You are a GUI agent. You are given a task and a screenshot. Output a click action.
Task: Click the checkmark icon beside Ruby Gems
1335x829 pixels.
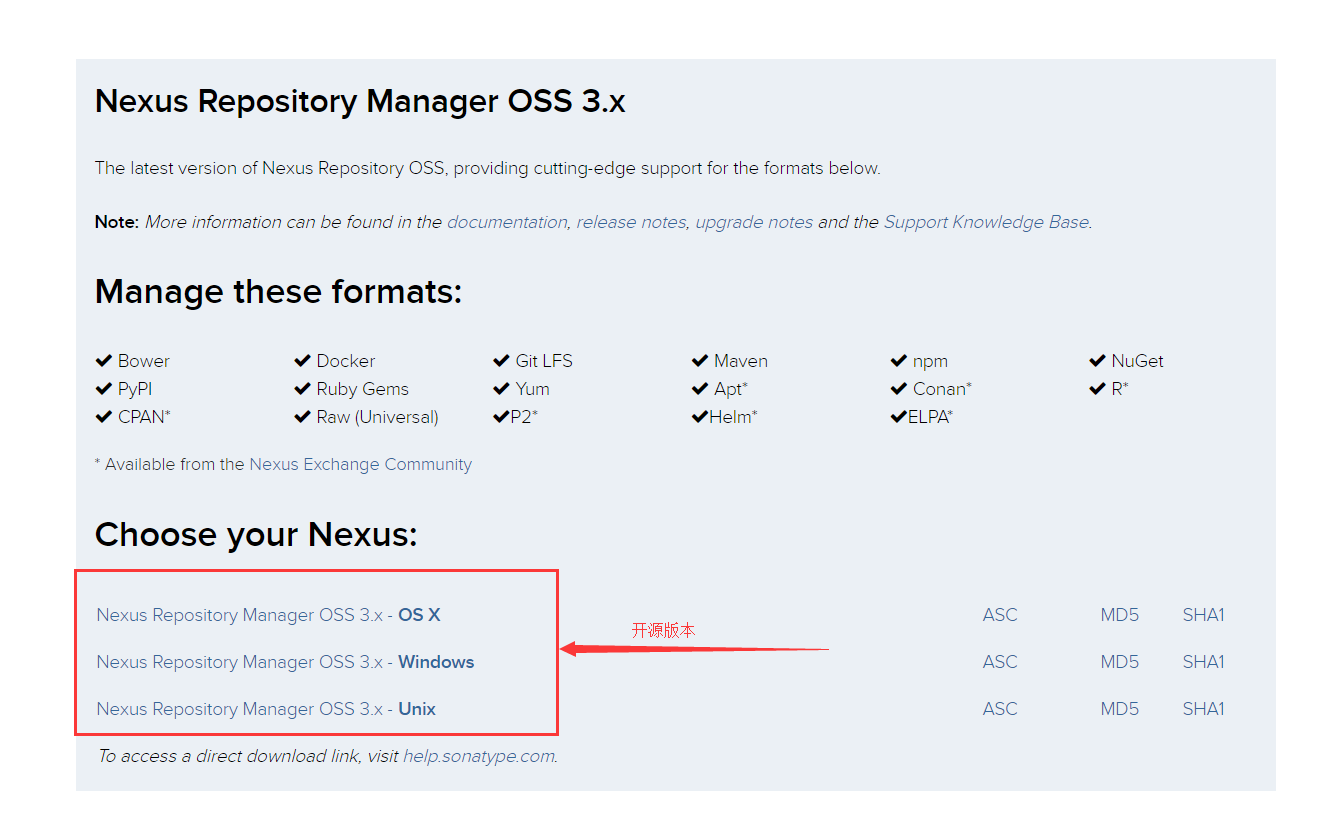pos(302,389)
